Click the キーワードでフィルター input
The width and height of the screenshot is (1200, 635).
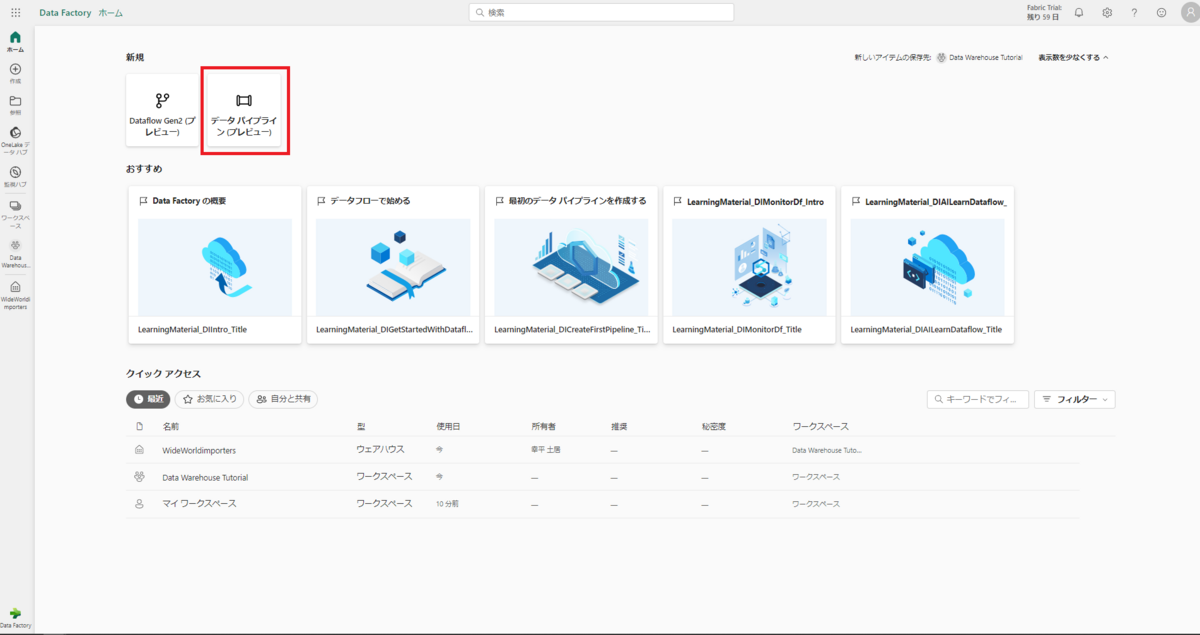pos(978,399)
